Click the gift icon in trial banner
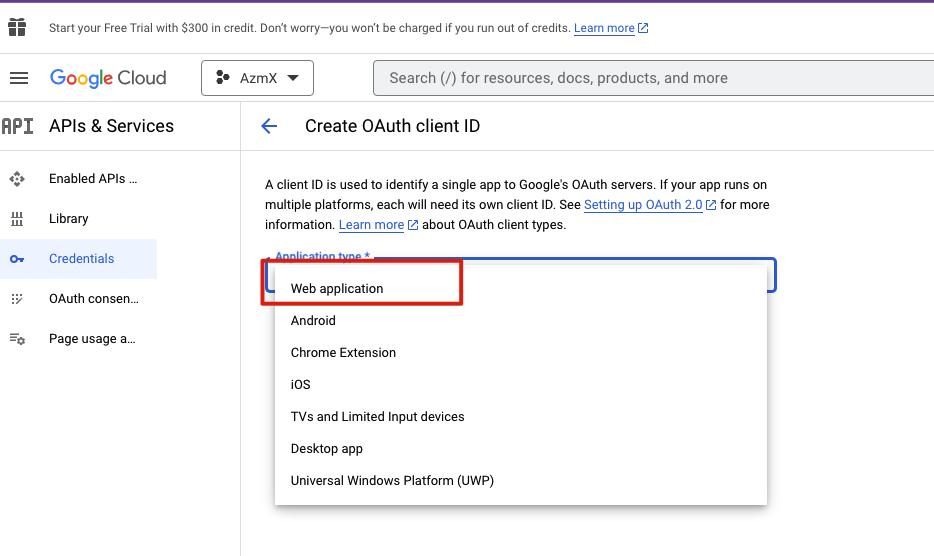Image resolution: width=934 pixels, height=556 pixels. [17, 27]
